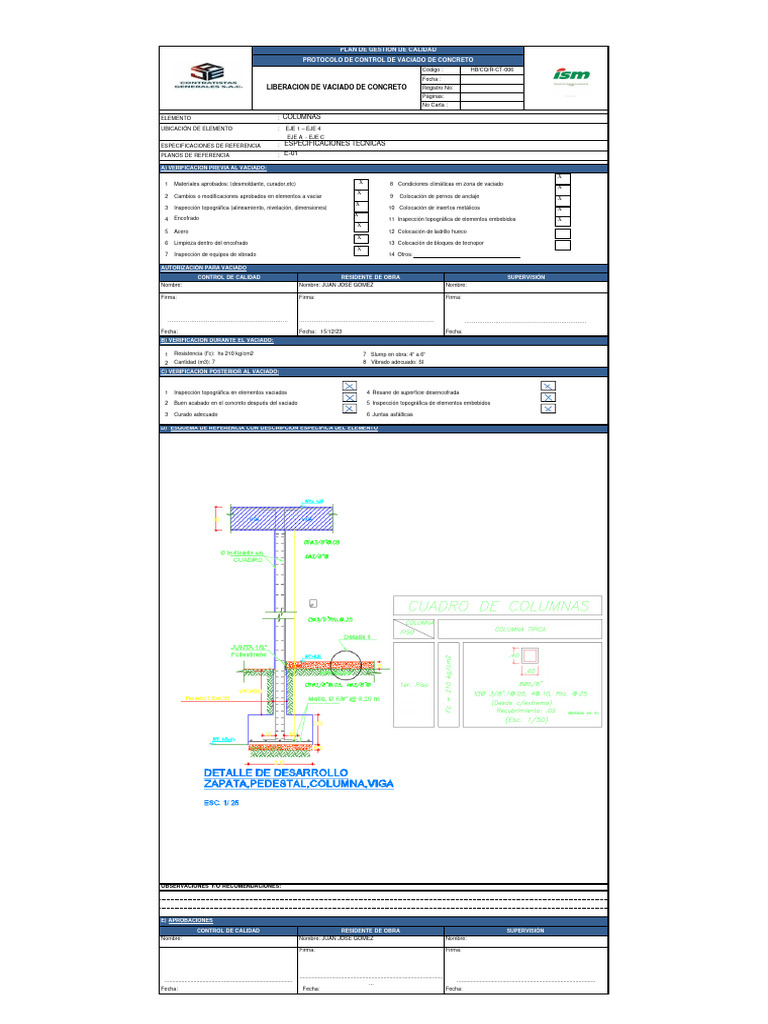Click the Contratistas Generales S.A.C. logo
This screenshot has width=768, height=1024.
coord(208,76)
